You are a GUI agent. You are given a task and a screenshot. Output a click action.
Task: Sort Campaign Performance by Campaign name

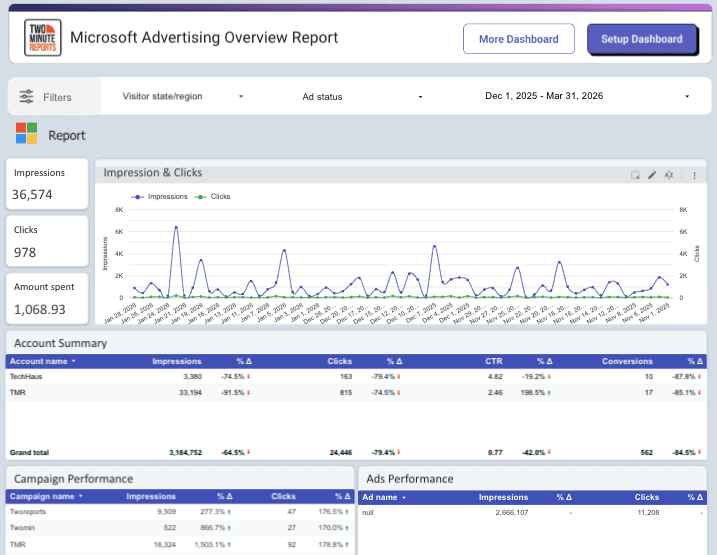[x=46, y=496]
